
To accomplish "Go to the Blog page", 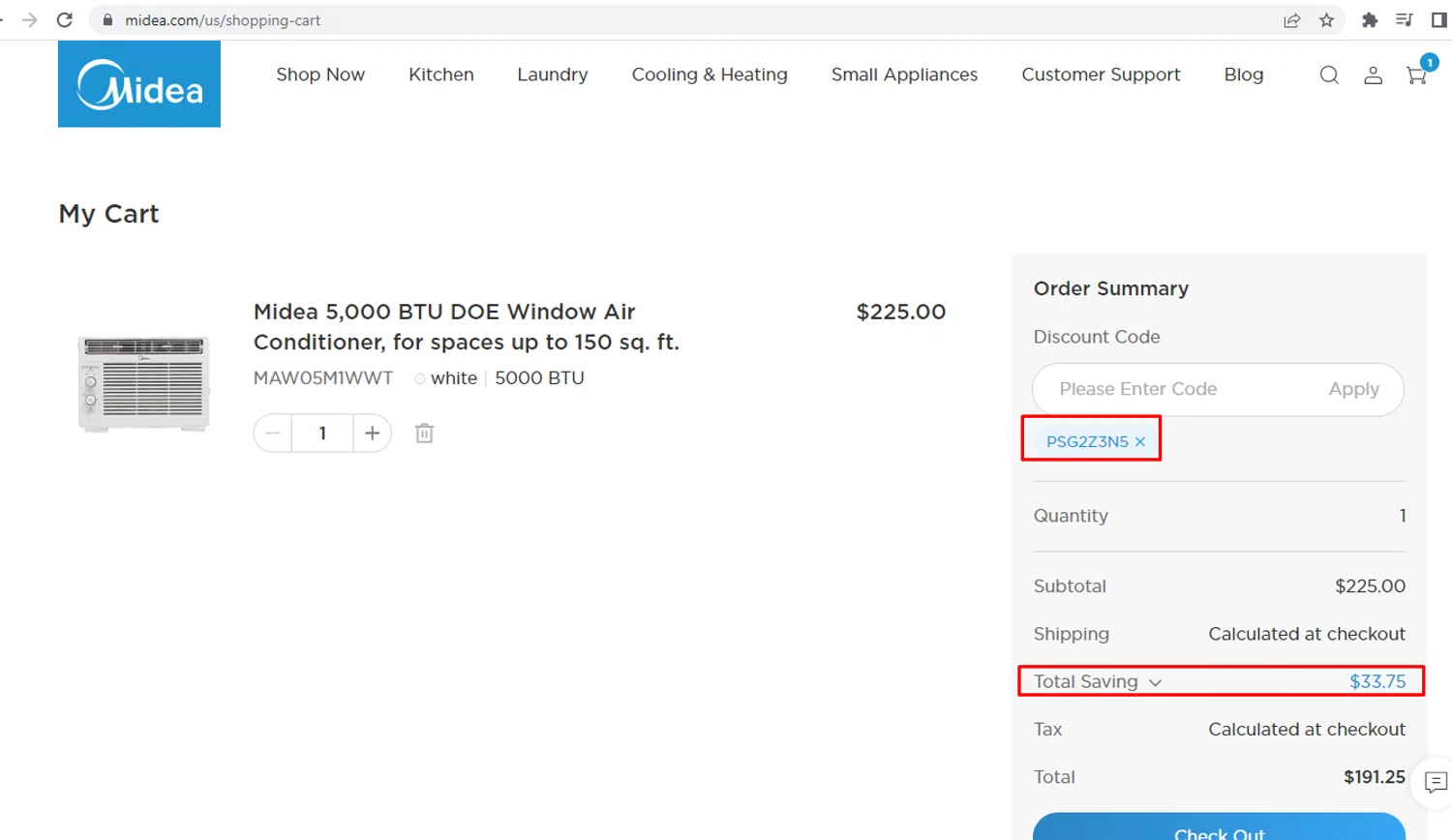I will (1244, 75).
